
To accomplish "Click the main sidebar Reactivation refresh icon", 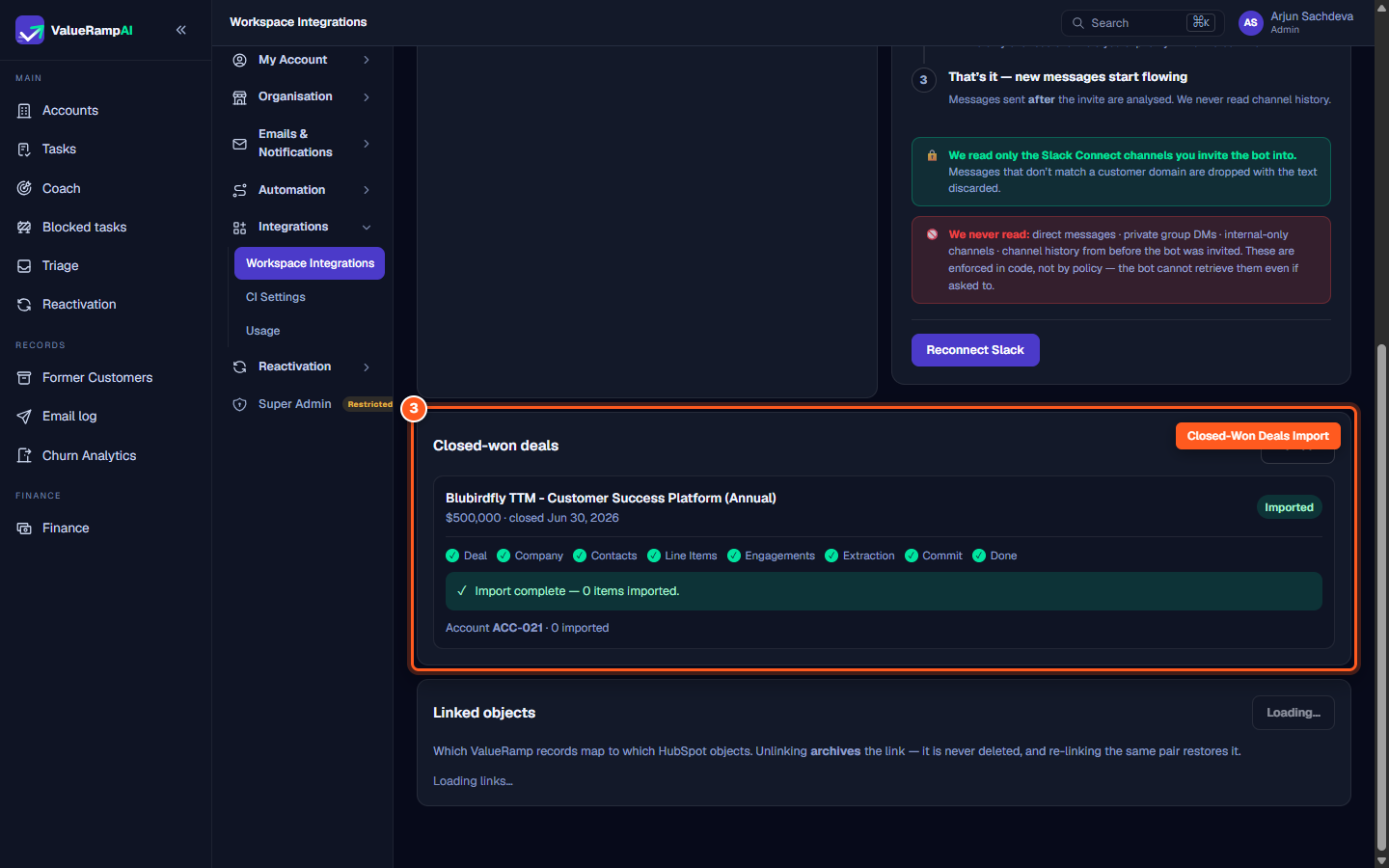I will [24, 304].
